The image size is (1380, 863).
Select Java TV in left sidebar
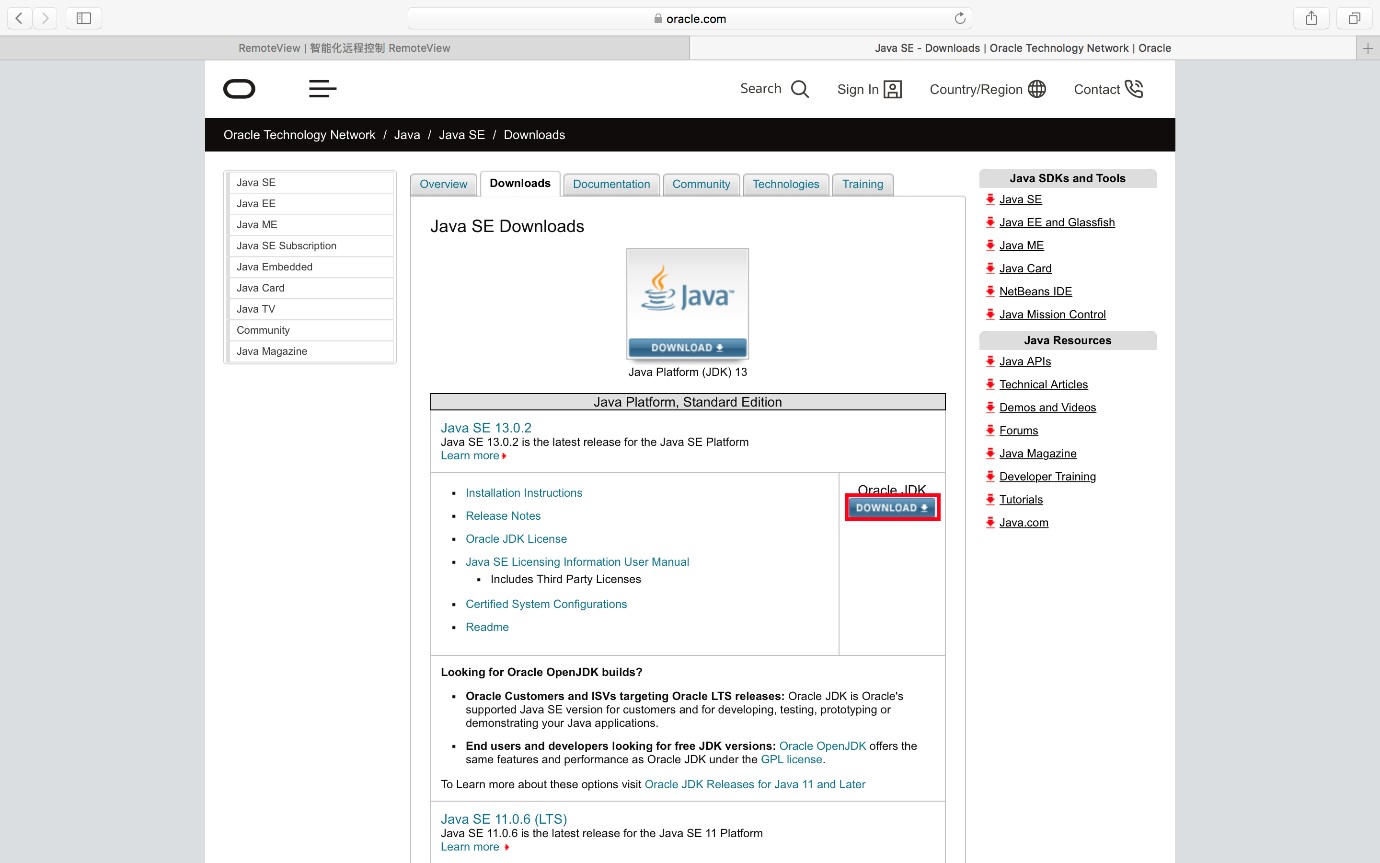pos(311,309)
